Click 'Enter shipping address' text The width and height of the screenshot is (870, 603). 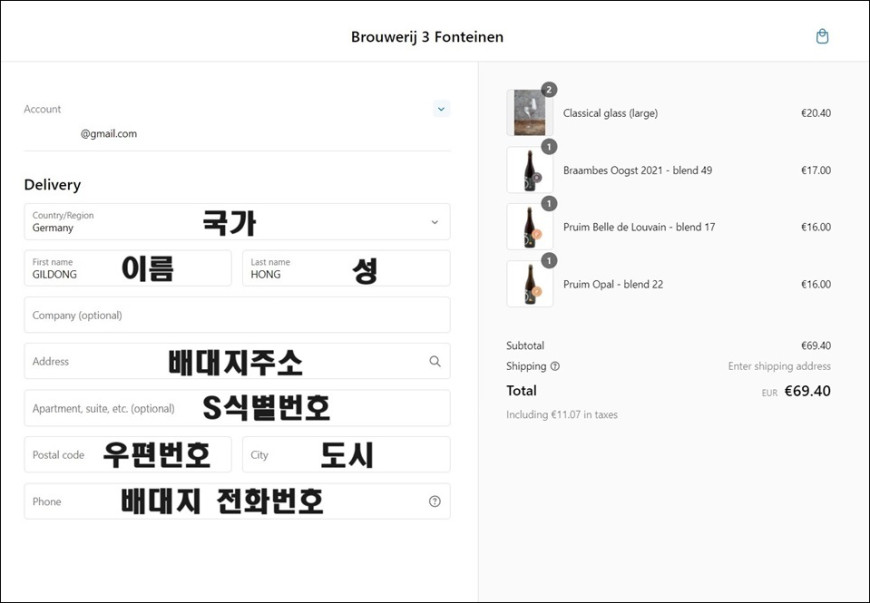[x=779, y=366]
